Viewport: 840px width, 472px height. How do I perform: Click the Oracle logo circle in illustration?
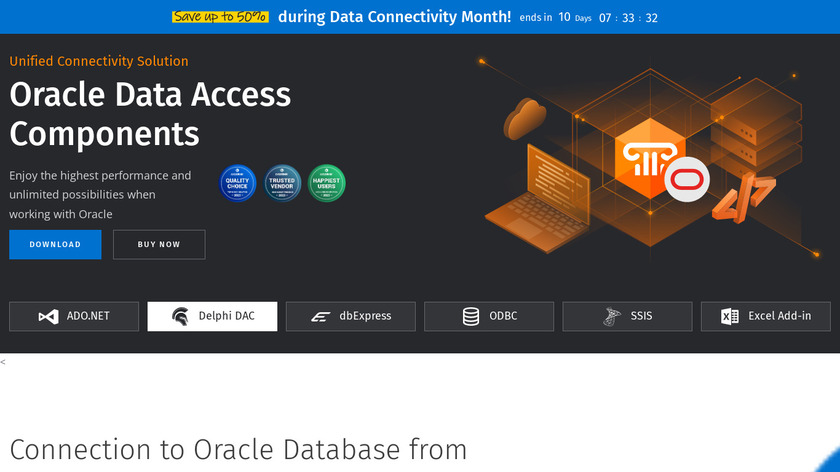click(687, 179)
